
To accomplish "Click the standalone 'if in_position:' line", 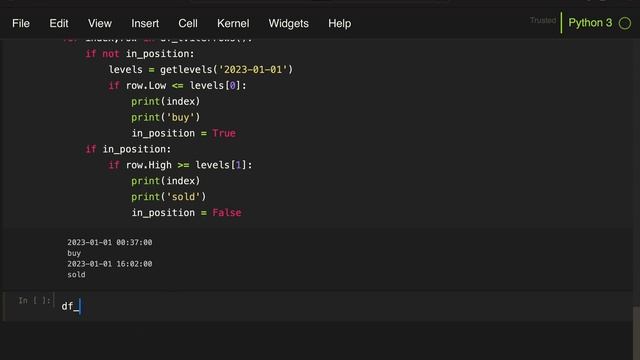I will pos(128,149).
